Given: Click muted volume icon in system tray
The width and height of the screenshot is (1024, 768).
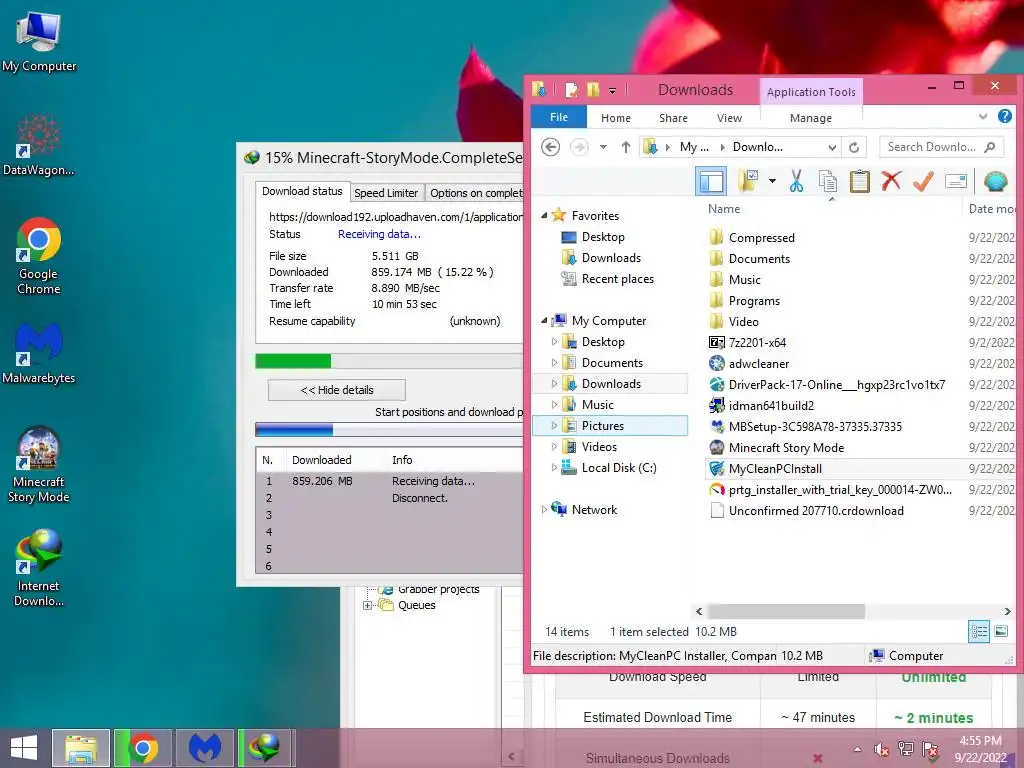Looking at the screenshot, I should 882,749.
